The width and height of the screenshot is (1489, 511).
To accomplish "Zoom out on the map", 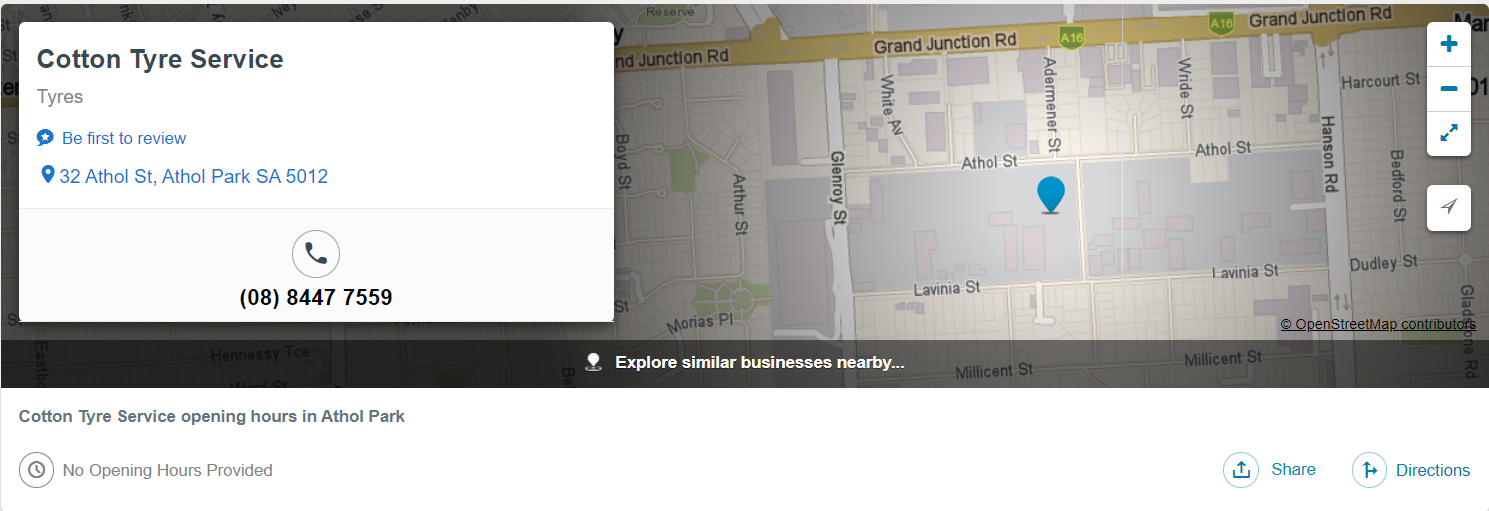I will pos(1448,89).
